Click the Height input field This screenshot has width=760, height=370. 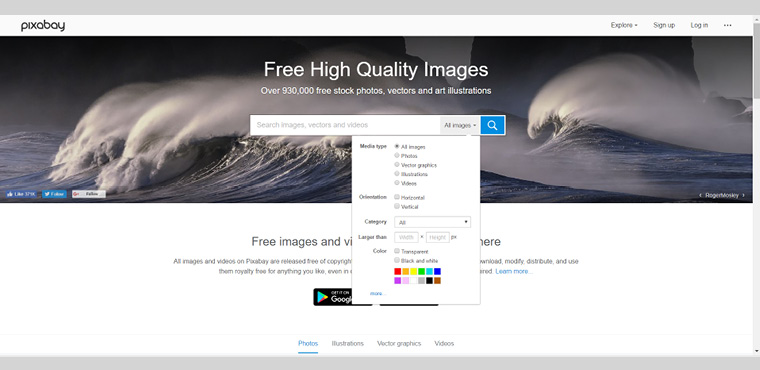(x=438, y=237)
